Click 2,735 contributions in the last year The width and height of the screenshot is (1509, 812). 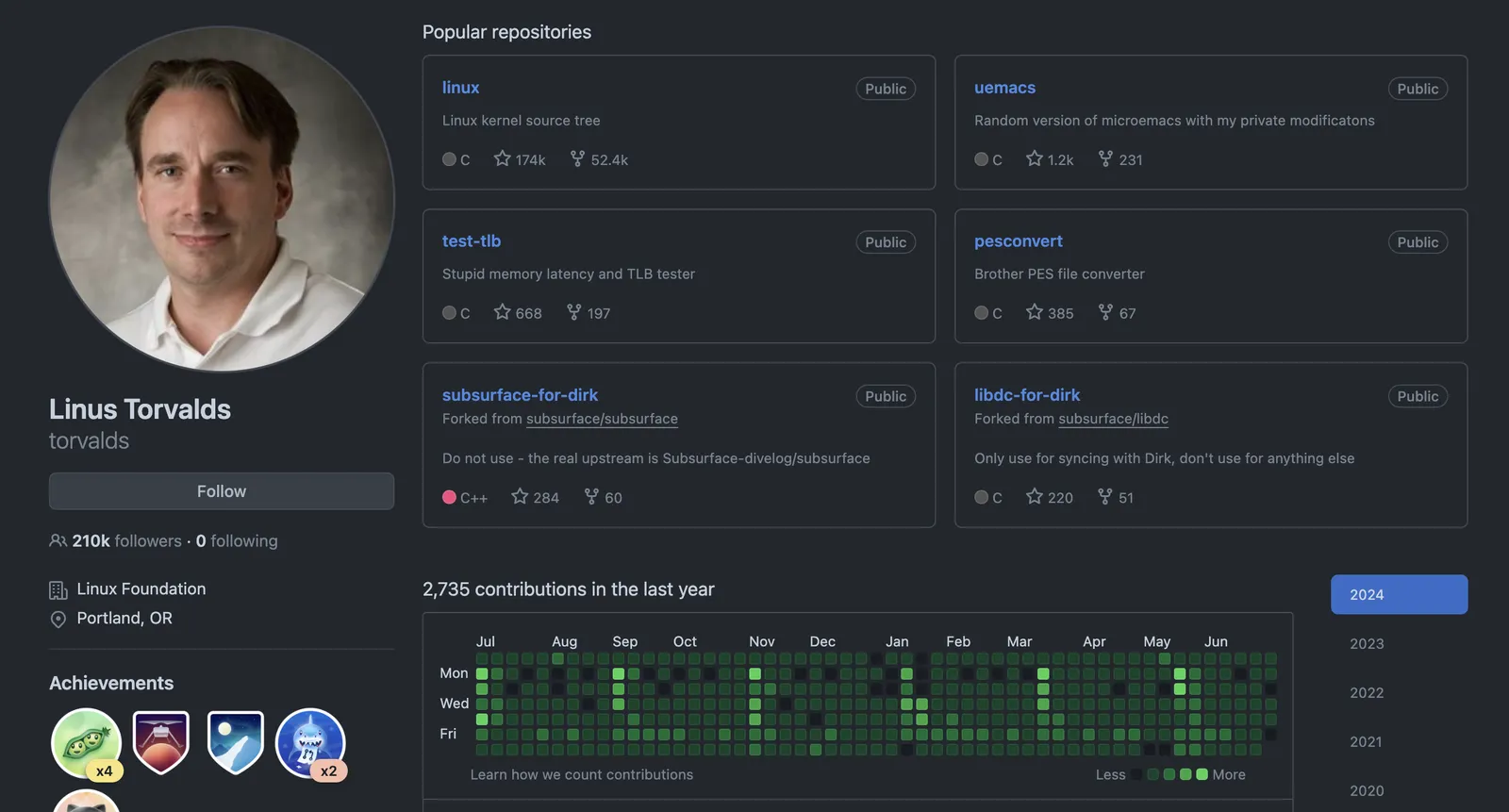[569, 589]
